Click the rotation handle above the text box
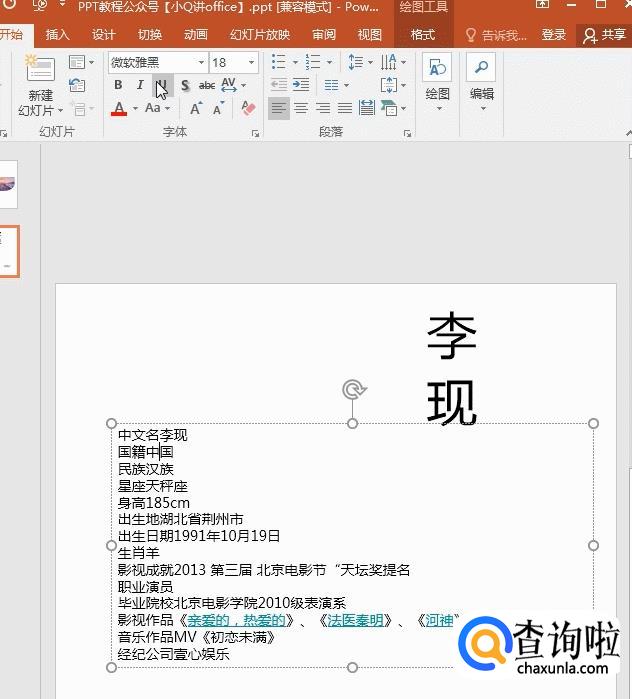The height and width of the screenshot is (699, 632). point(352,389)
